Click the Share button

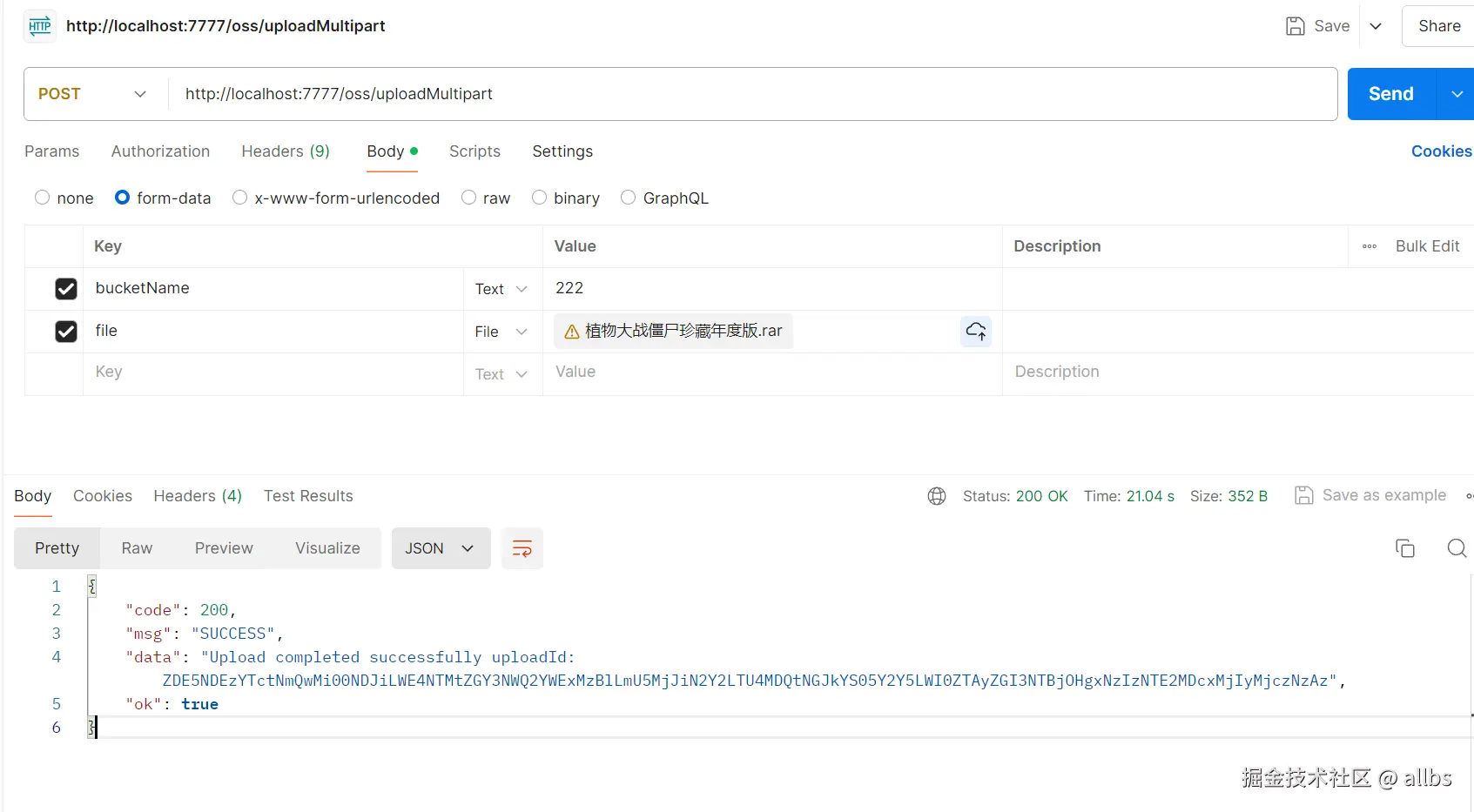click(x=1439, y=26)
